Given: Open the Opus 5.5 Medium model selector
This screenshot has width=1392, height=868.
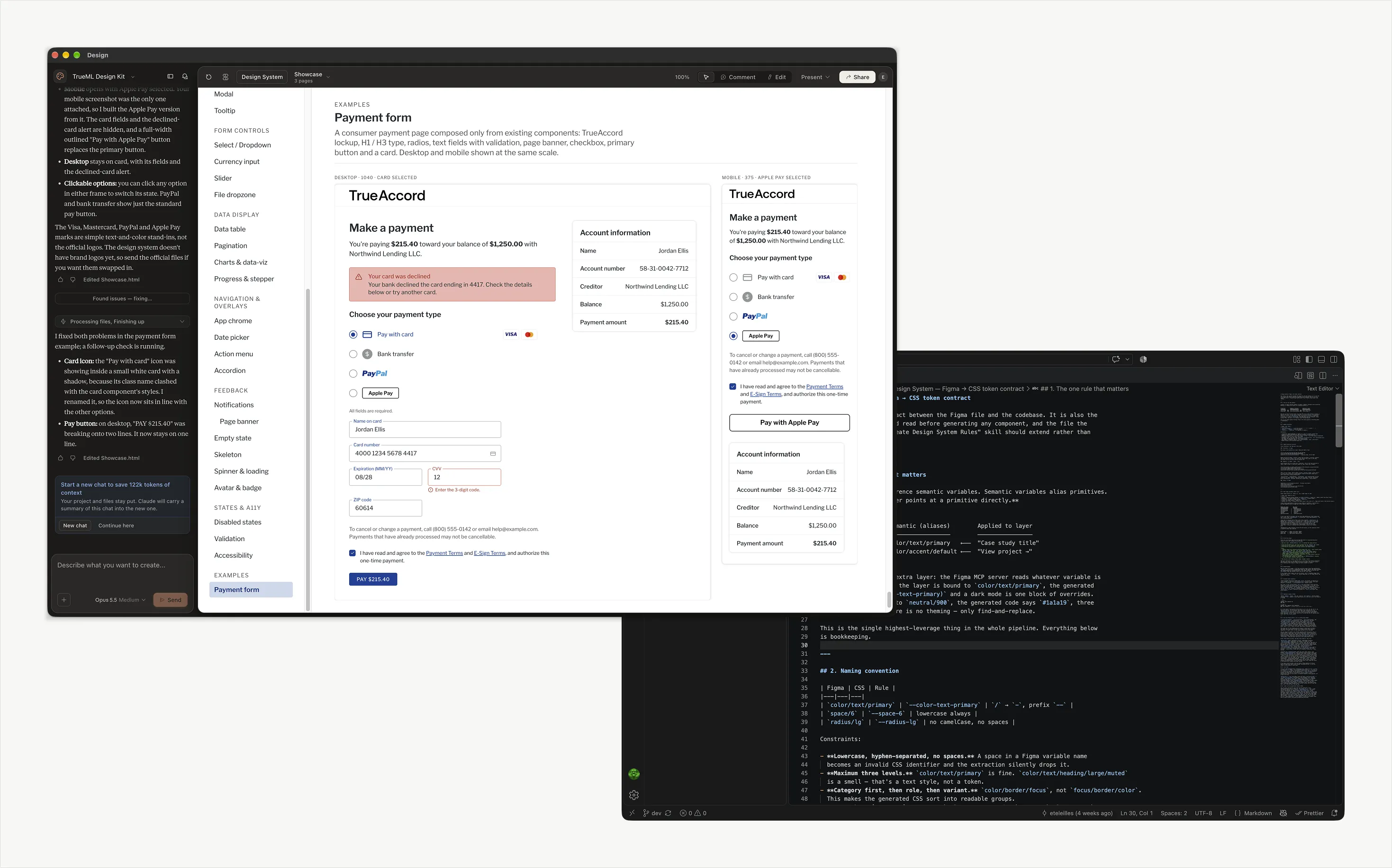Looking at the screenshot, I should [120, 600].
